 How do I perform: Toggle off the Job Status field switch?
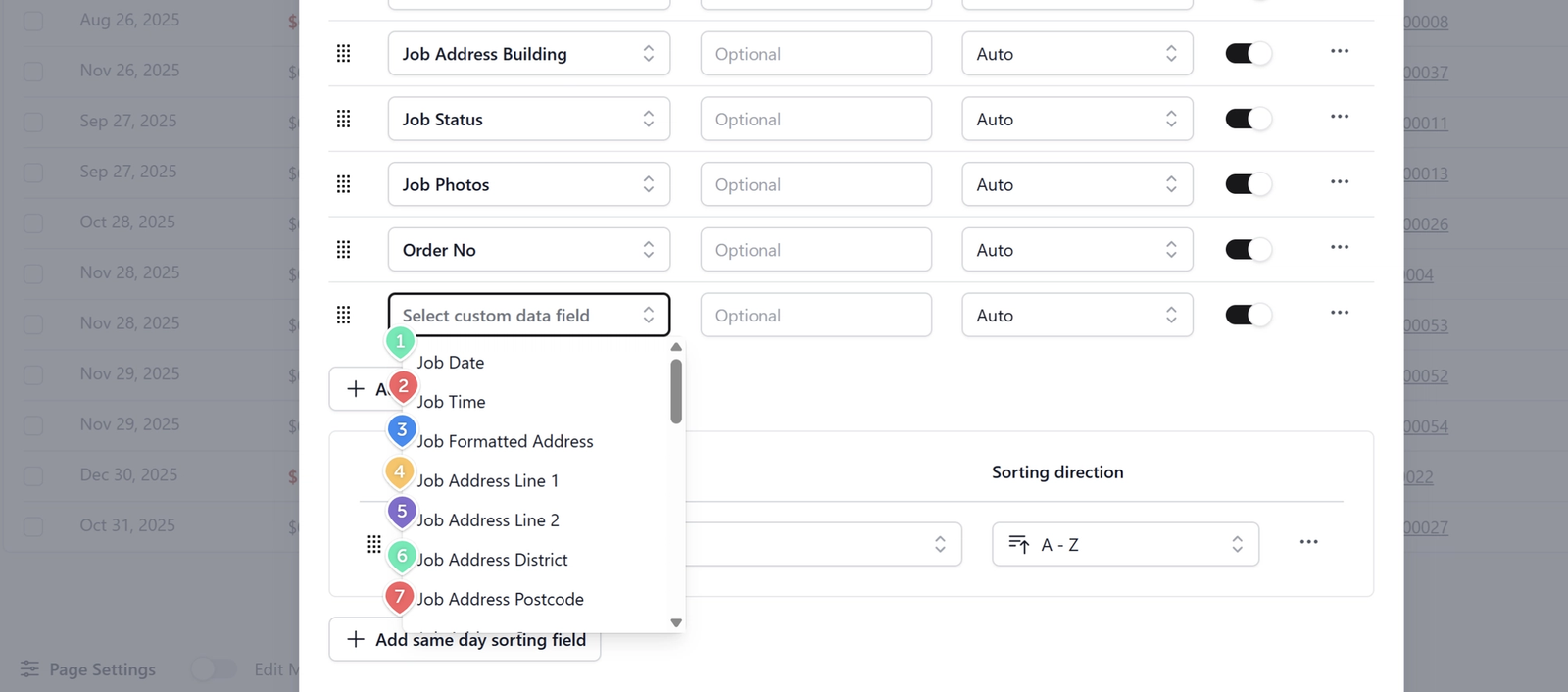(x=1248, y=119)
